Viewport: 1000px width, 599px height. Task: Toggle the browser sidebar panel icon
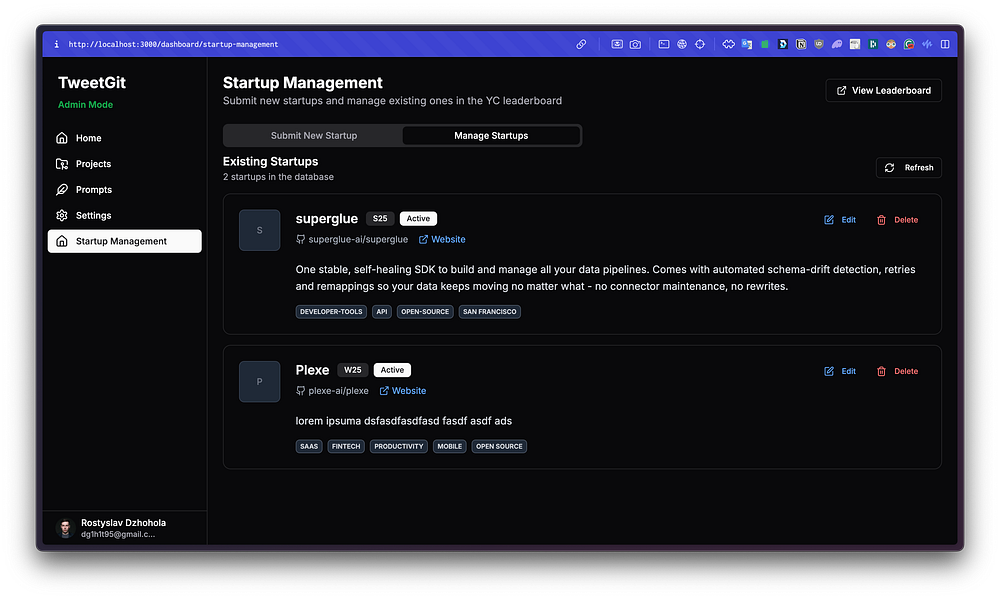click(945, 44)
